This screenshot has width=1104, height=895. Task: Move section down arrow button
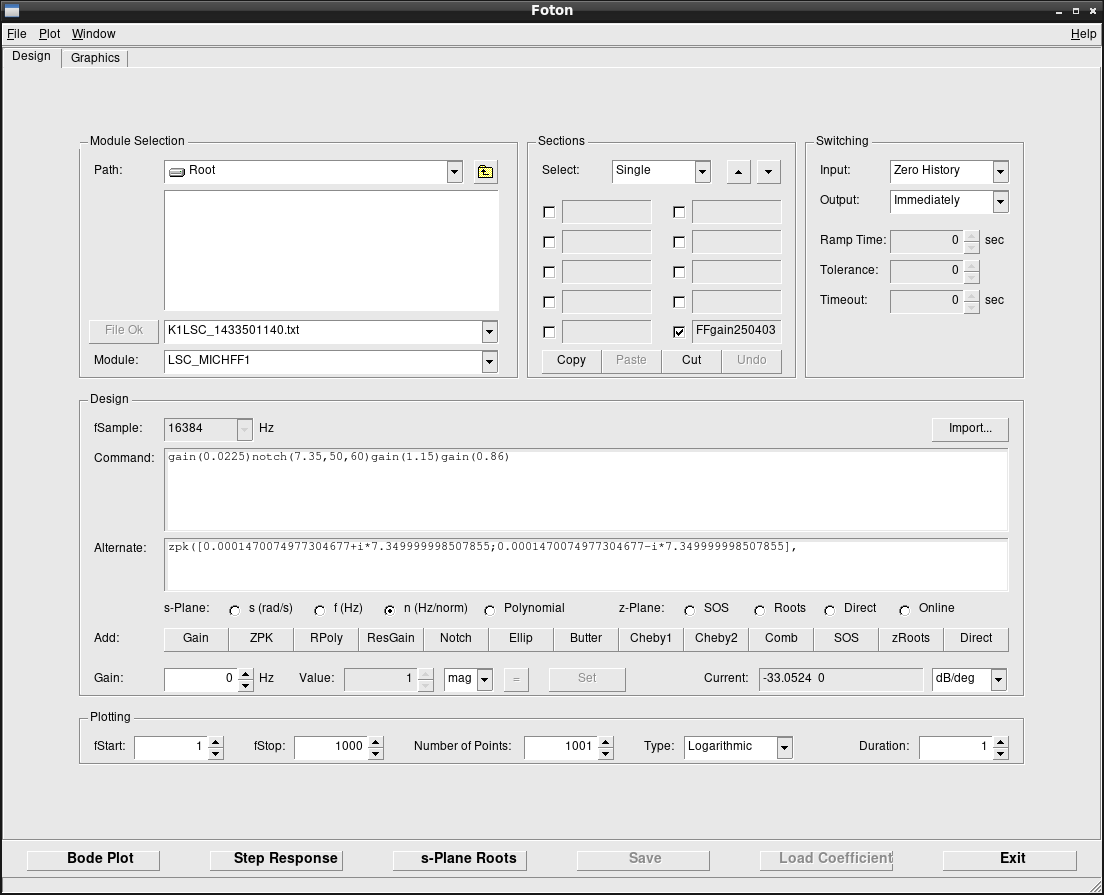point(768,172)
